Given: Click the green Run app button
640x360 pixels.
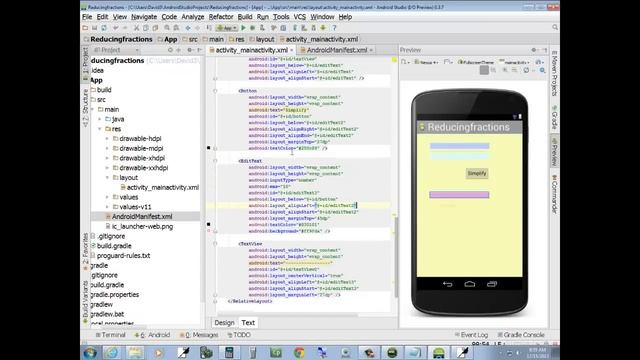Looking at the screenshot, I should 243,28.
